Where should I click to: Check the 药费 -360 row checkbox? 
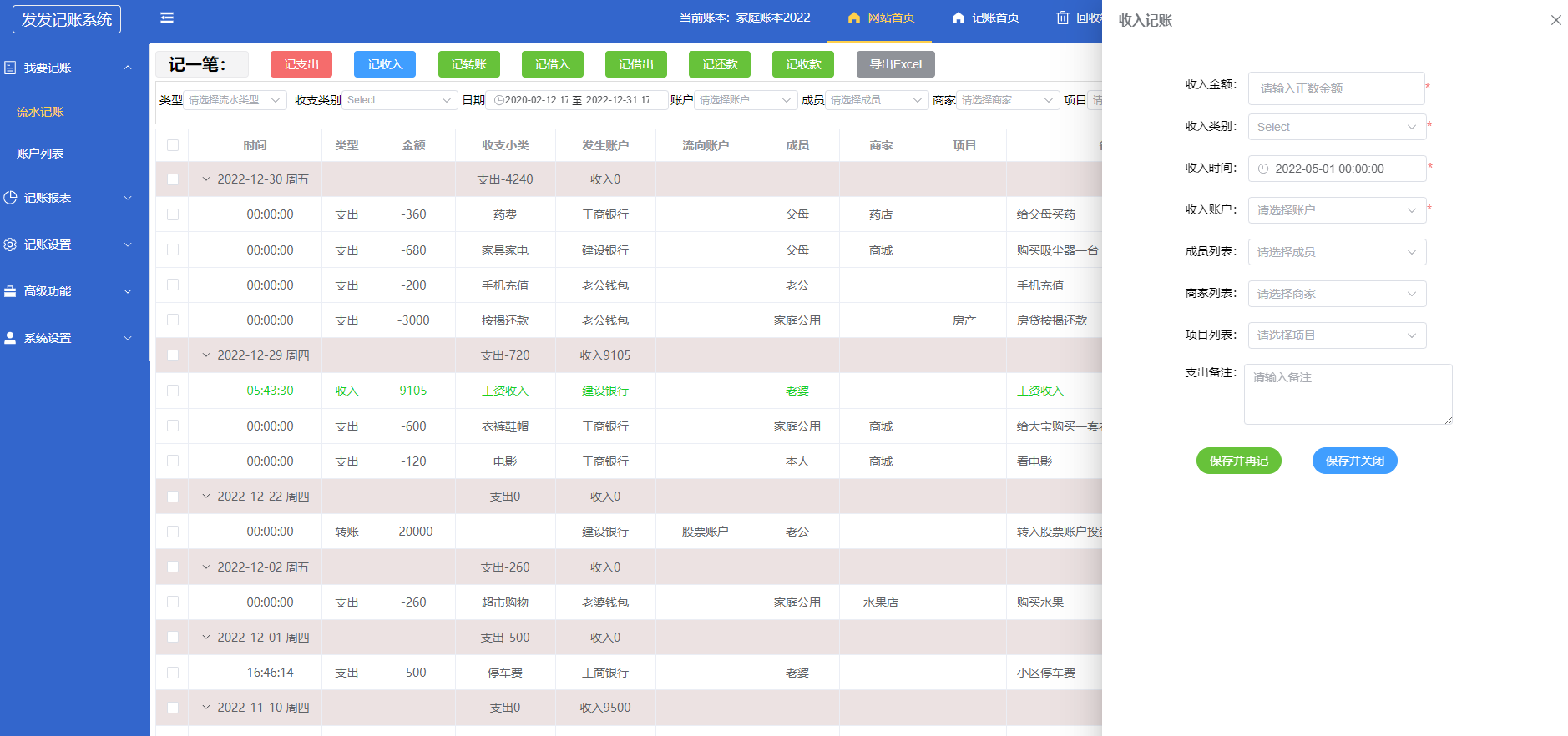tap(173, 214)
